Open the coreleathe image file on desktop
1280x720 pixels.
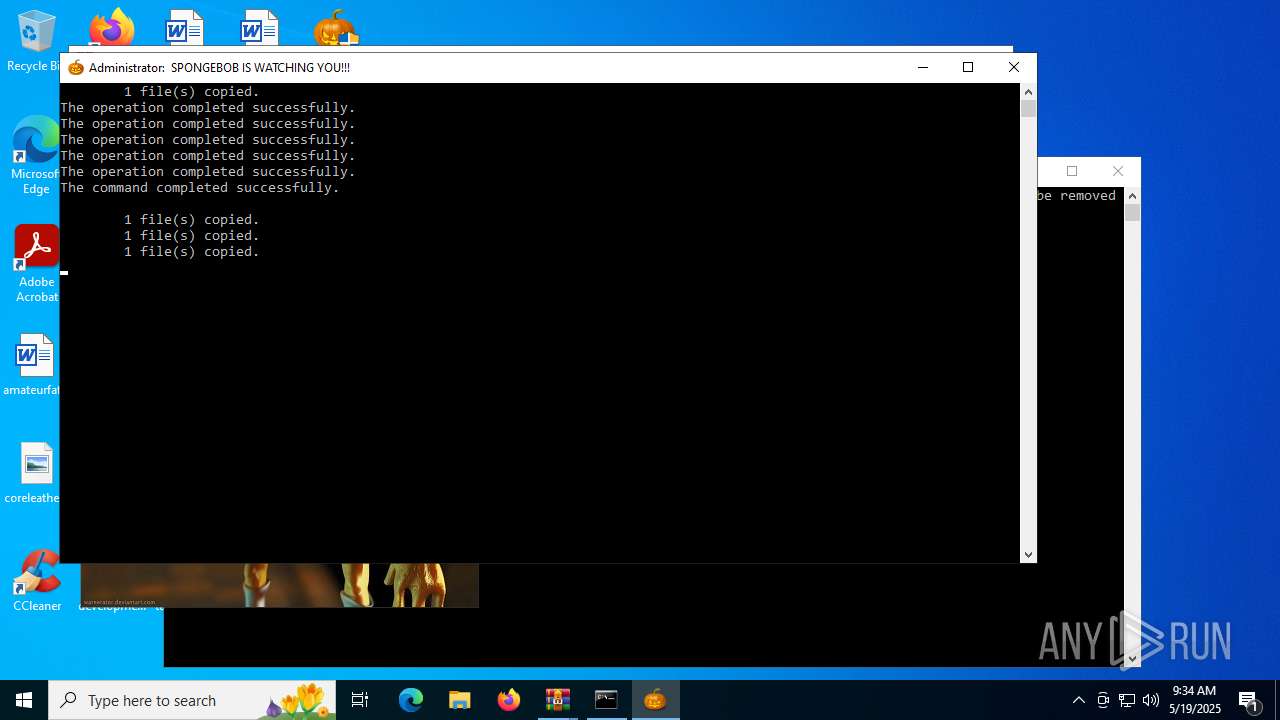(x=34, y=473)
